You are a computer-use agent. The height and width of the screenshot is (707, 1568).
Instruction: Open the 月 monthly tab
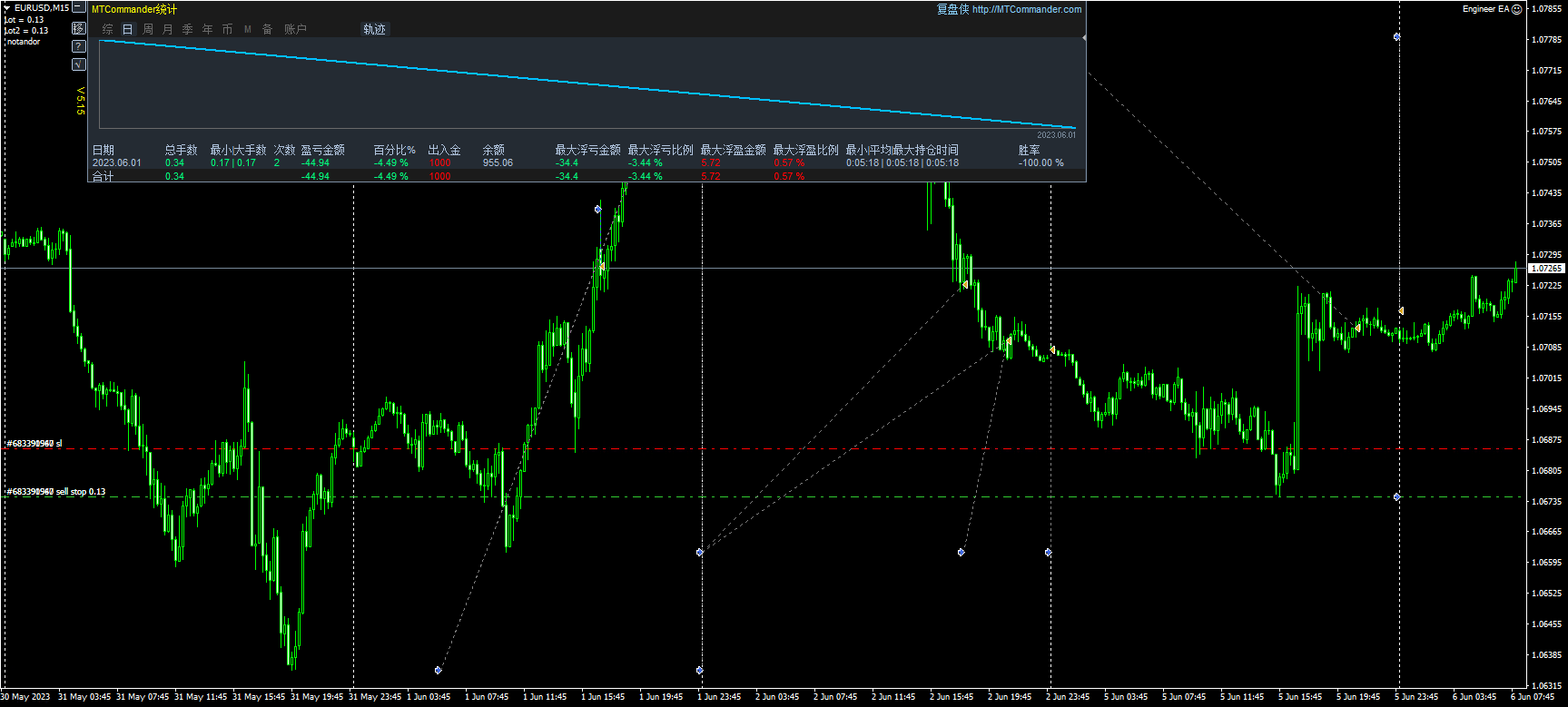pyautogui.click(x=168, y=29)
